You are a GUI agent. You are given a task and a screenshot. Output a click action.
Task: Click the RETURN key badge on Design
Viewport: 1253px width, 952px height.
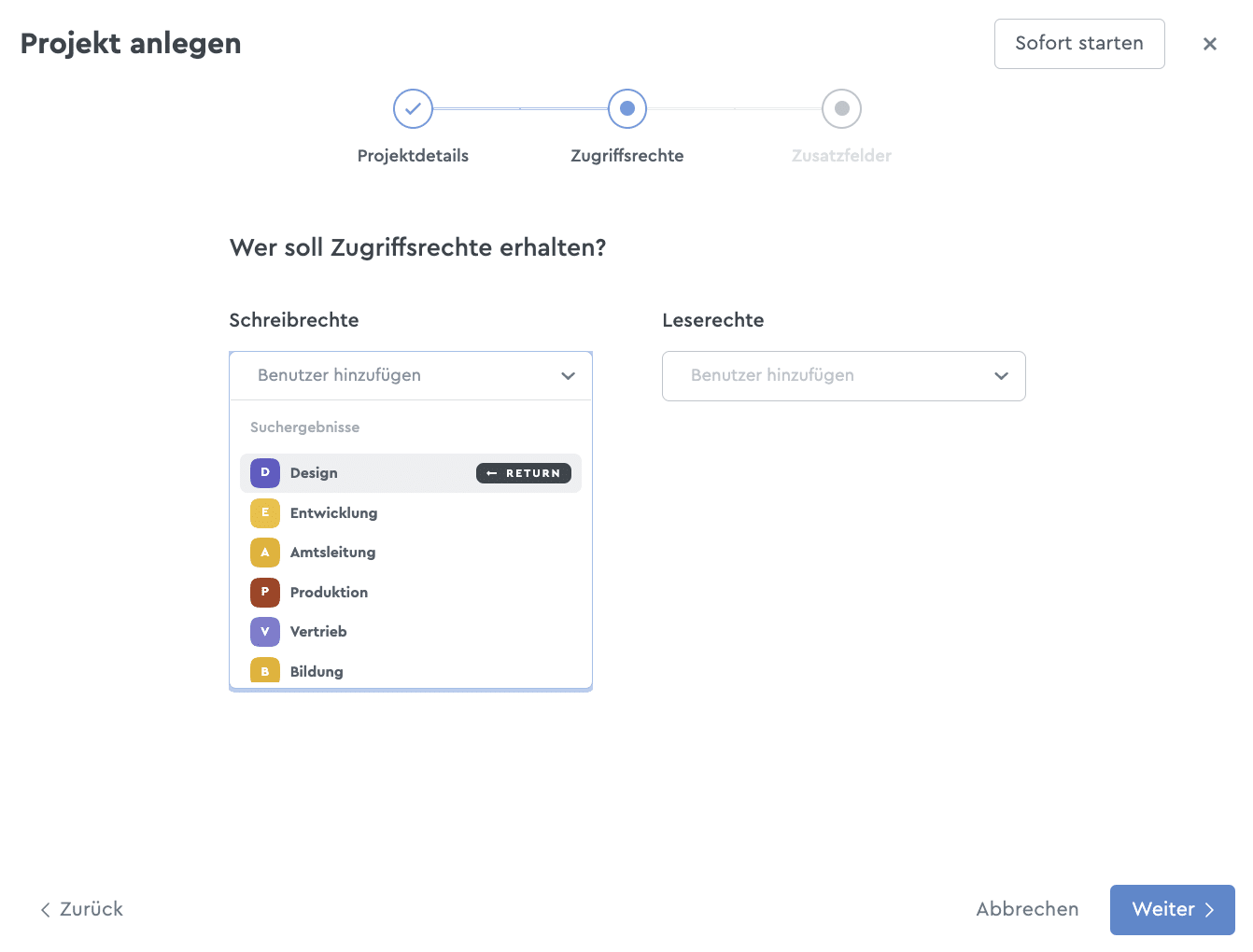coord(524,473)
